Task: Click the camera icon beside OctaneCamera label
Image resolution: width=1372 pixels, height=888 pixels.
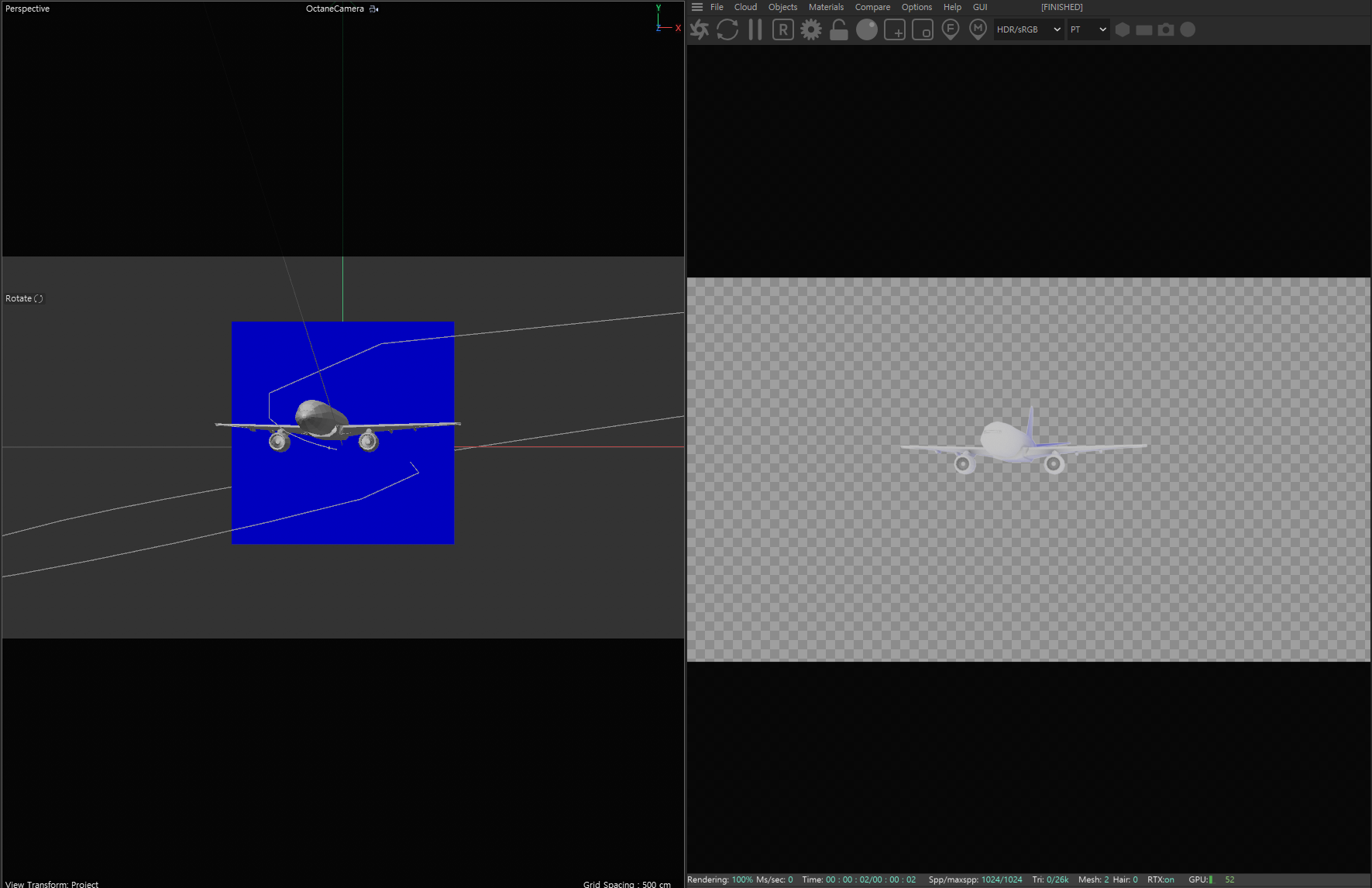Action: click(x=374, y=9)
